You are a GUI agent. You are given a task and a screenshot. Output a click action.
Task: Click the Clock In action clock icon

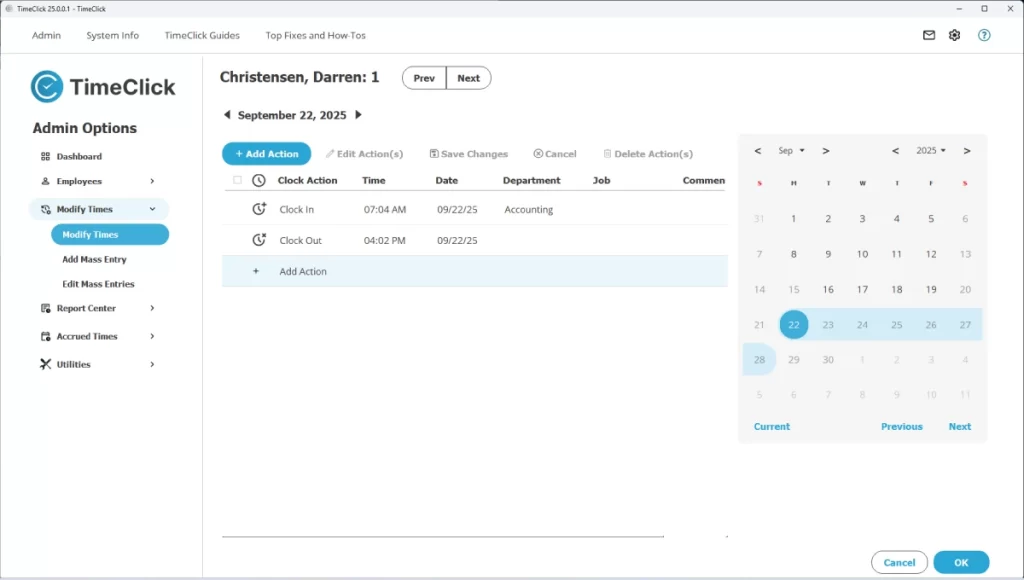(260, 209)
